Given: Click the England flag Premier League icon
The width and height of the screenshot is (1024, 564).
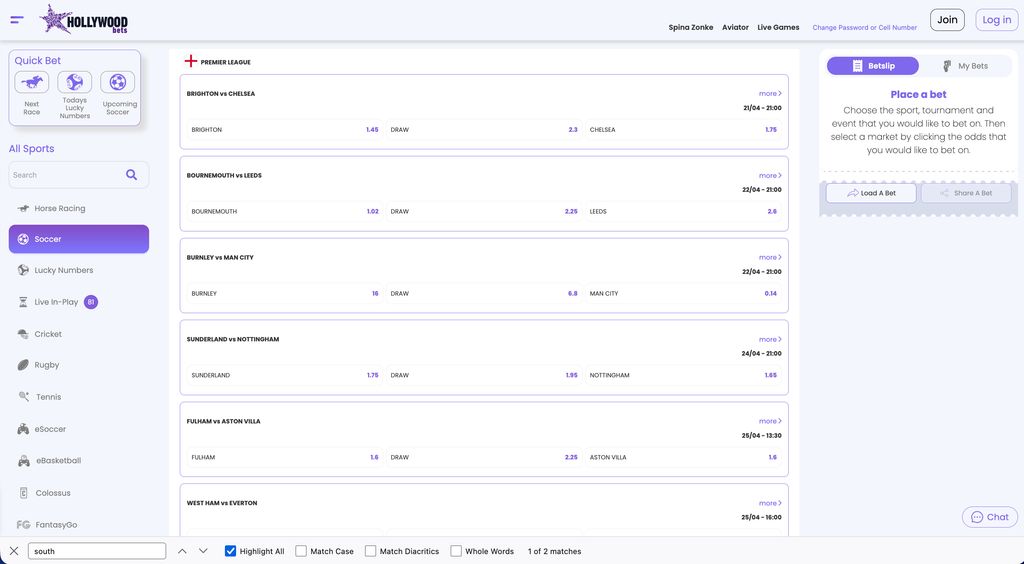Looking at the screenshot, I should [190, 61].
